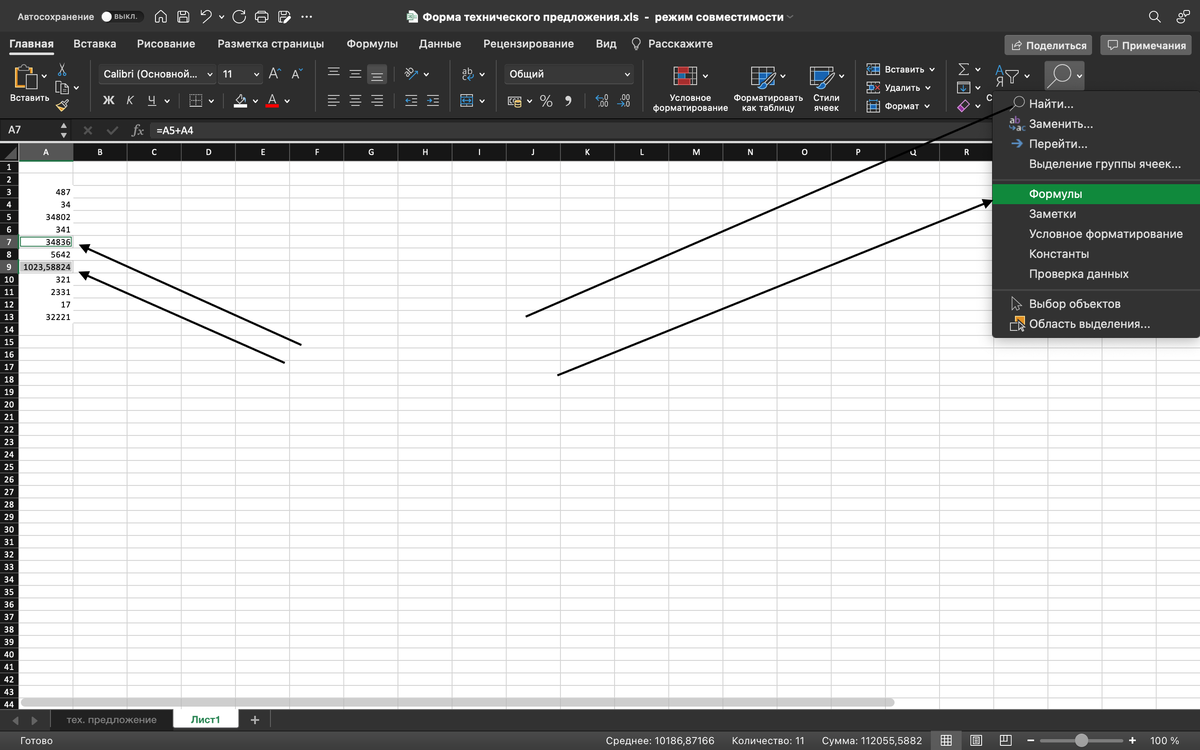
Task: Activate the Format Painter brush
Action: 62,105
